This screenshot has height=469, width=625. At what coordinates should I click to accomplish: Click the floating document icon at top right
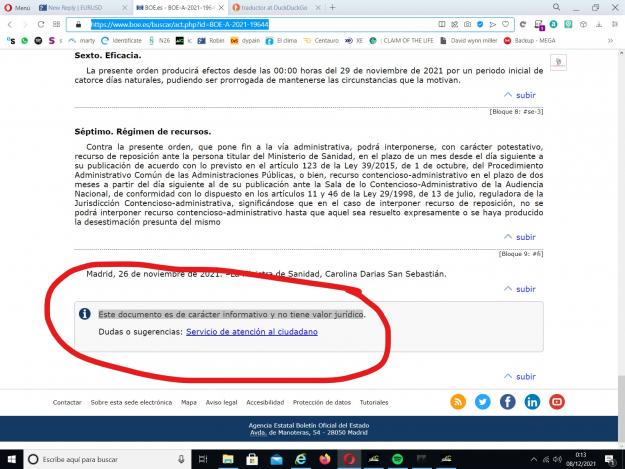(558, 62)
